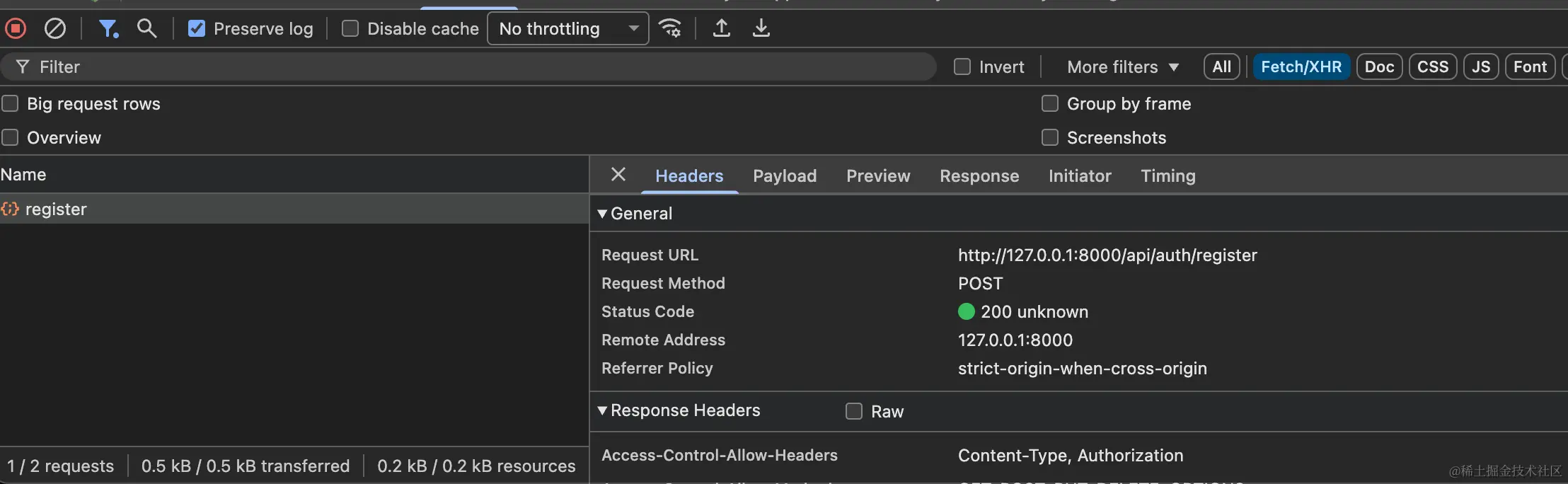Switch to the Payload tab
The width and height of the screenshot is (1568, 484).
click(x=785, y=175)
